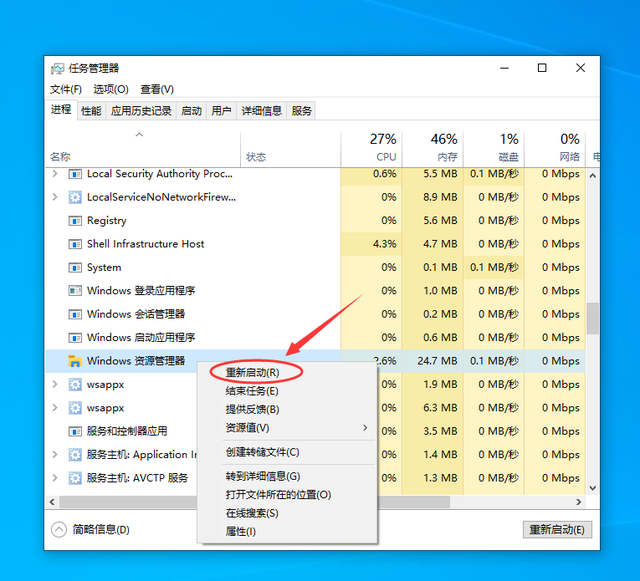Switch to the 性能 tab
This screenshot has width=640, height=581.
tap(91, 111)
